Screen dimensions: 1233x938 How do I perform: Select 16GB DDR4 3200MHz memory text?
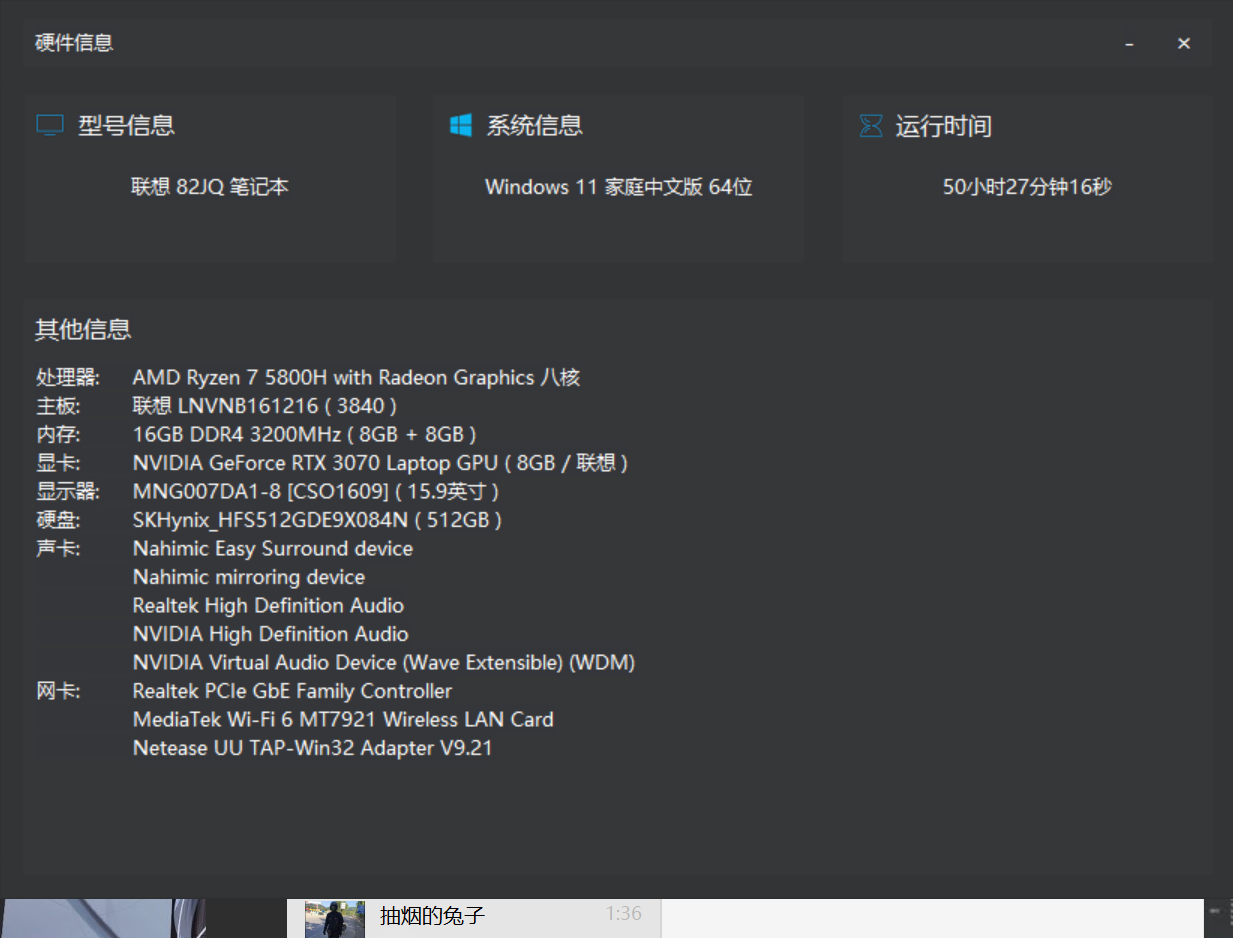[x=304, y=435]
